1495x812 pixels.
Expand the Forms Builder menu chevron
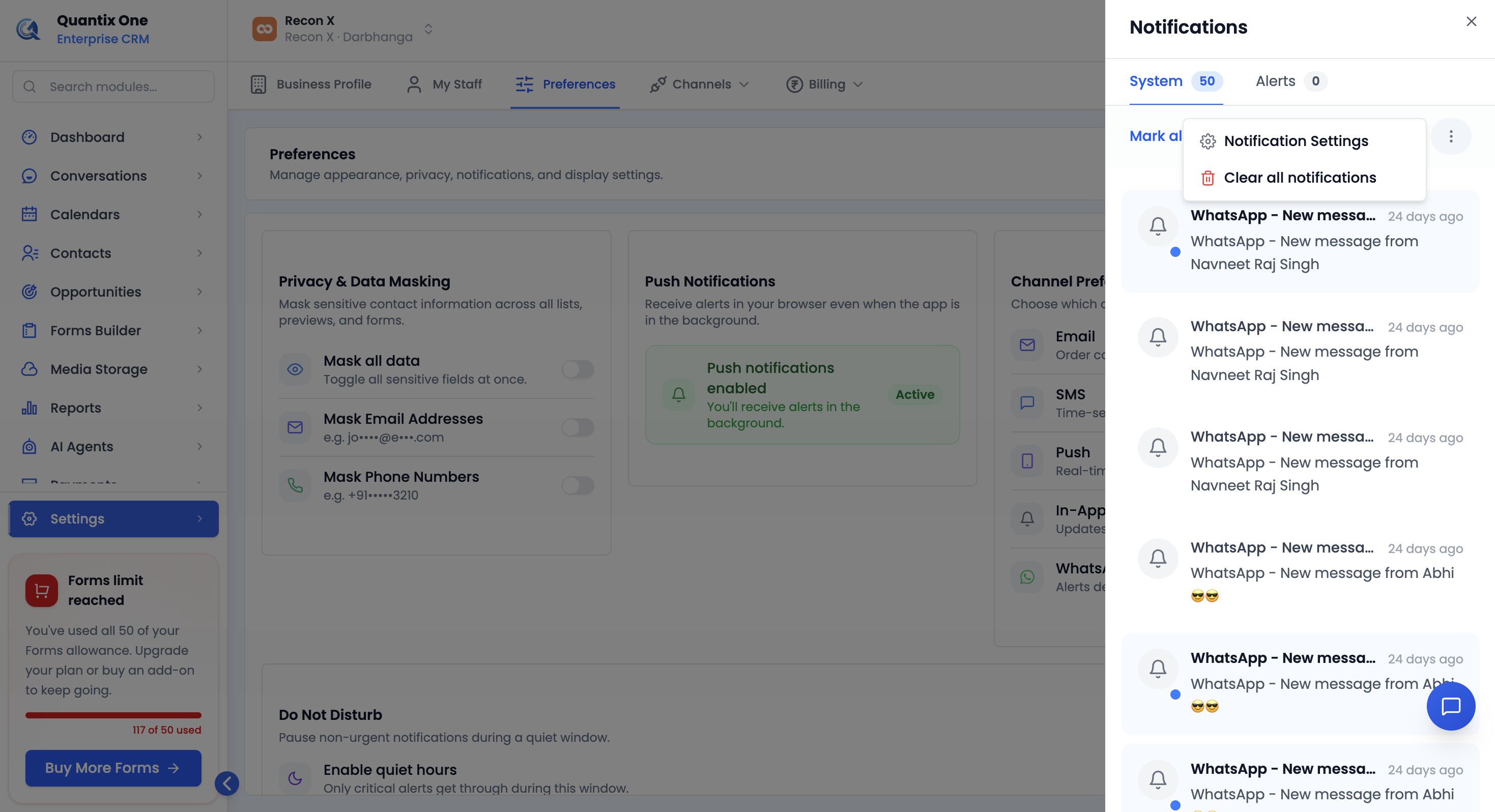click(x=199, y=330)
